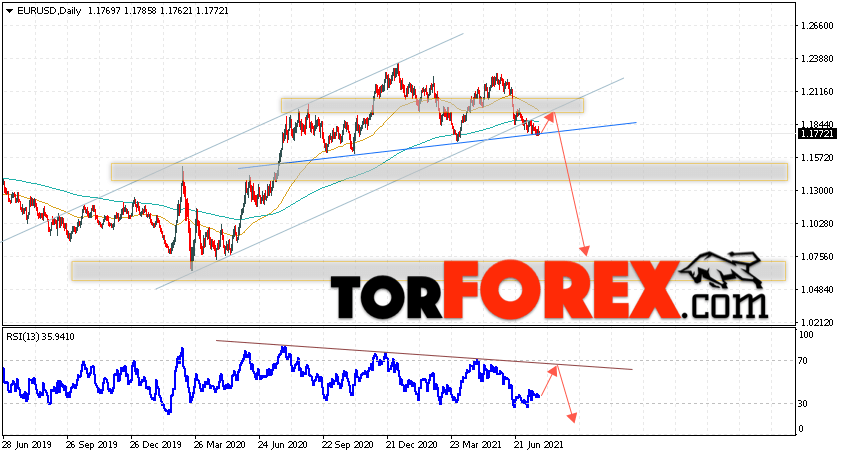Select the 26 Dec 2019 date label

pos(156,445)
